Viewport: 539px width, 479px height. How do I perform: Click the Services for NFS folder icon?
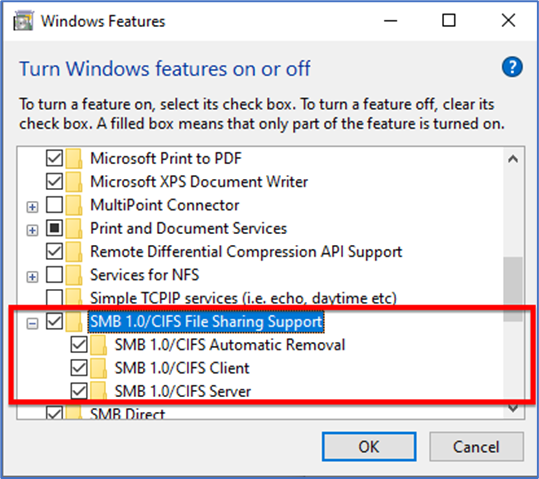(x=74, y=275)
